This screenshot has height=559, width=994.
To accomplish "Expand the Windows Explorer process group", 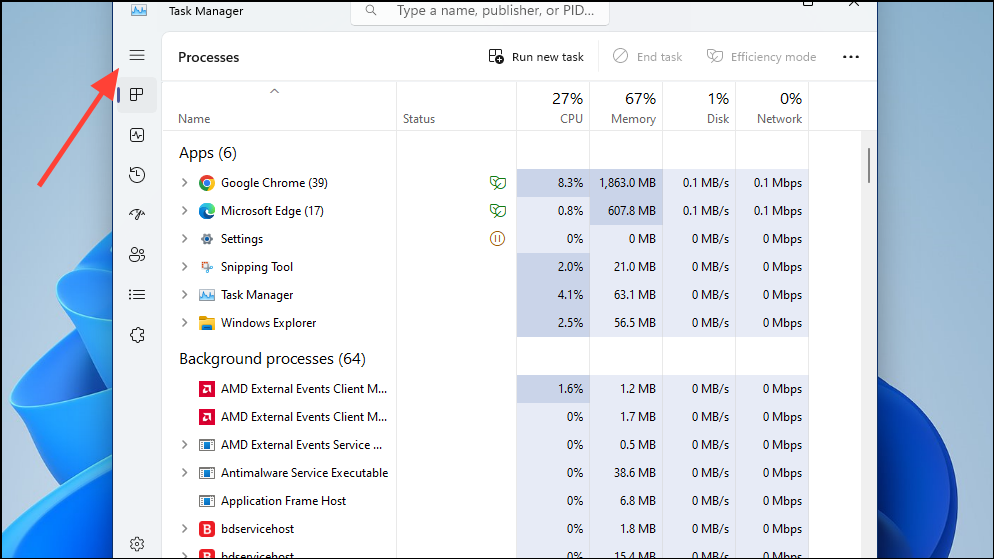I will 184,323.
